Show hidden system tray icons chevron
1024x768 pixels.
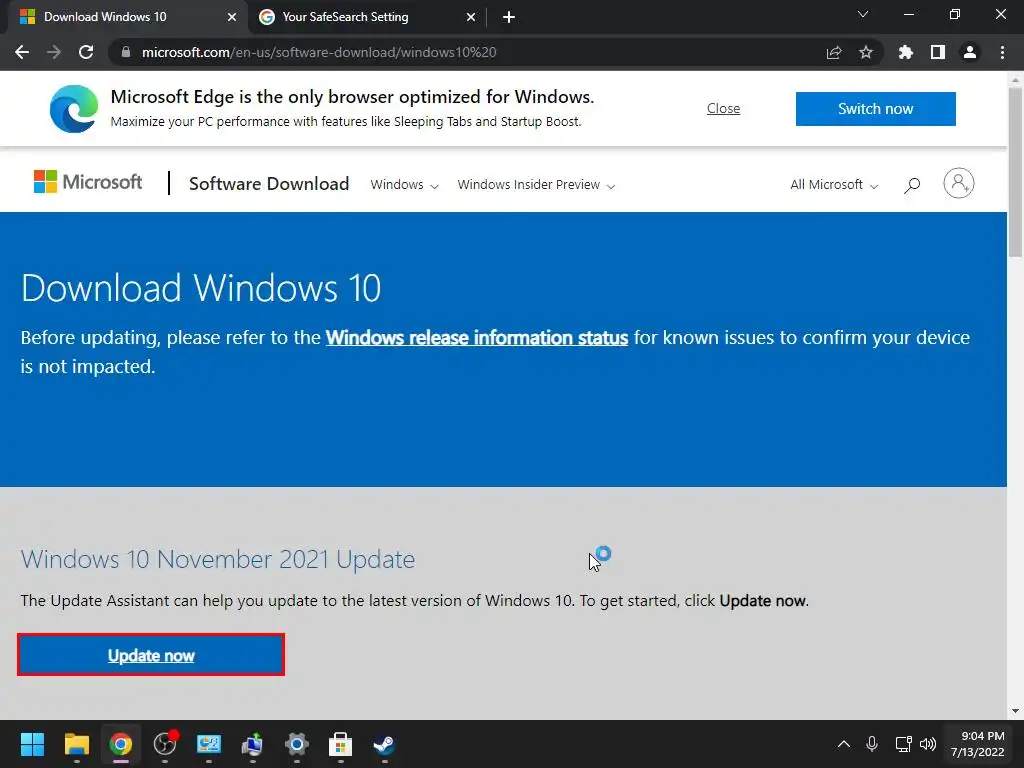pyautogui.click(x=844, y=744)
